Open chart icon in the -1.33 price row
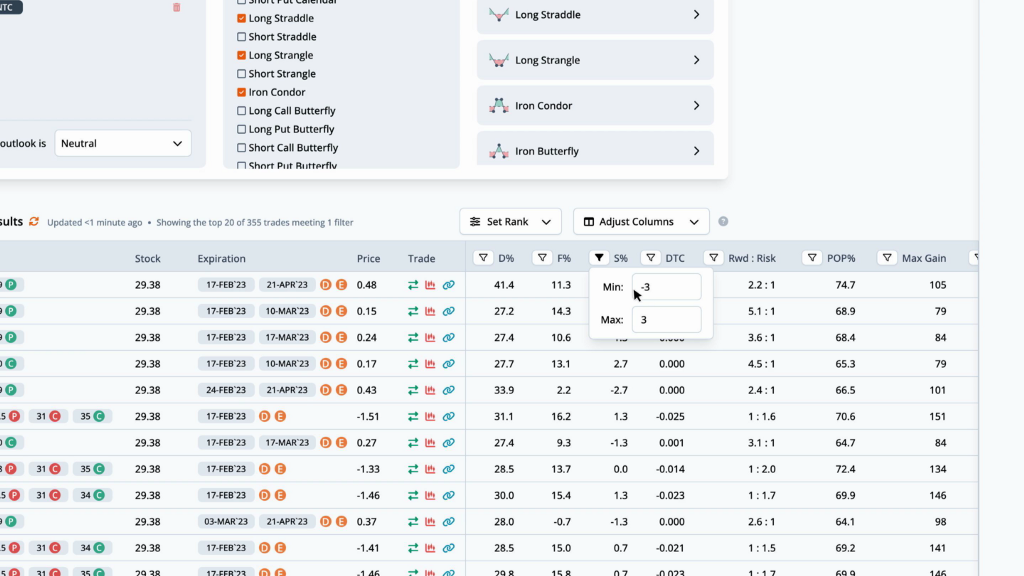This screenshot has height=576, width=1024. pyautogui.click(x=430, y=469)
